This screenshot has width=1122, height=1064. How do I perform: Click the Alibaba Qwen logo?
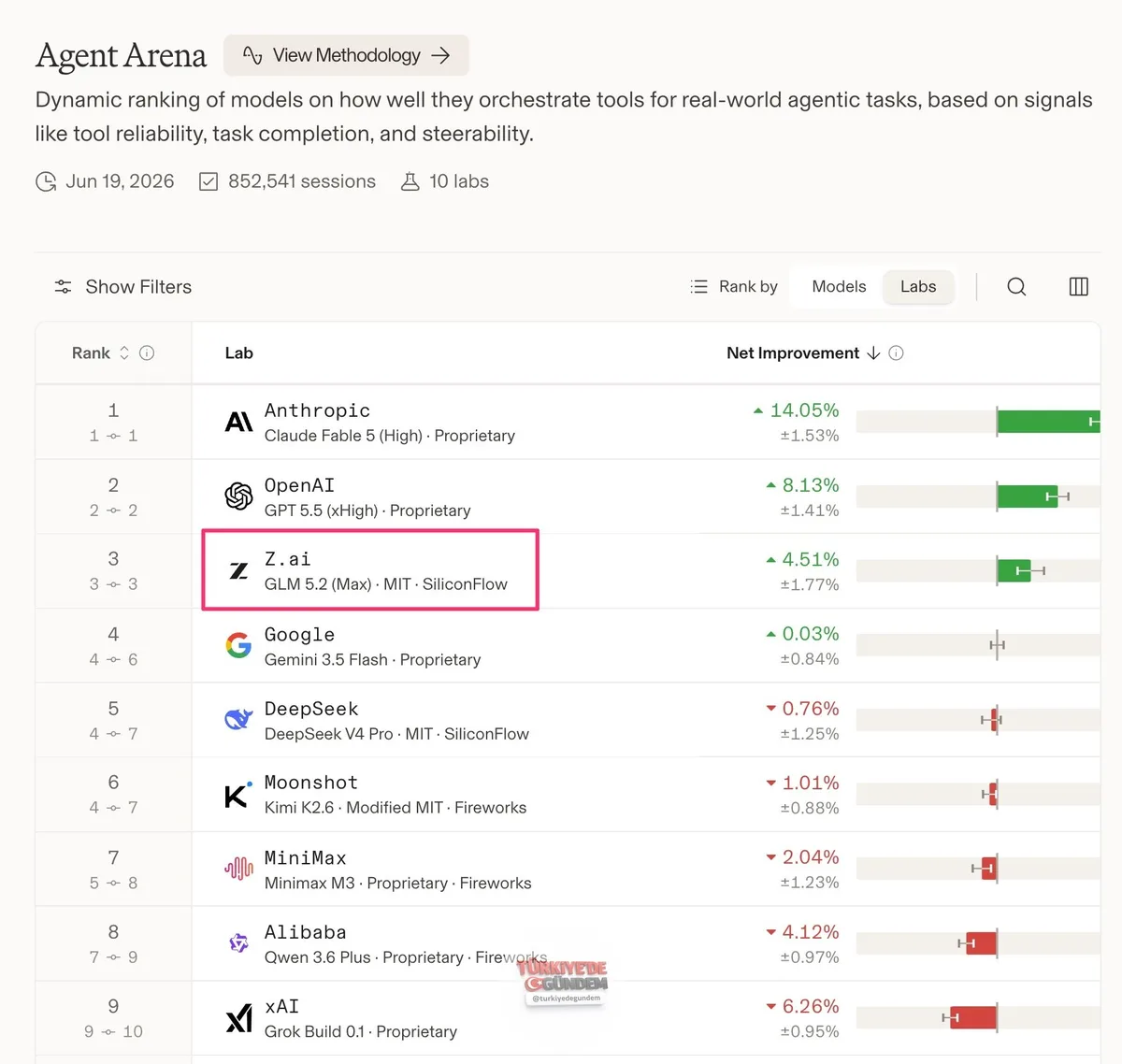pos(238,943)
